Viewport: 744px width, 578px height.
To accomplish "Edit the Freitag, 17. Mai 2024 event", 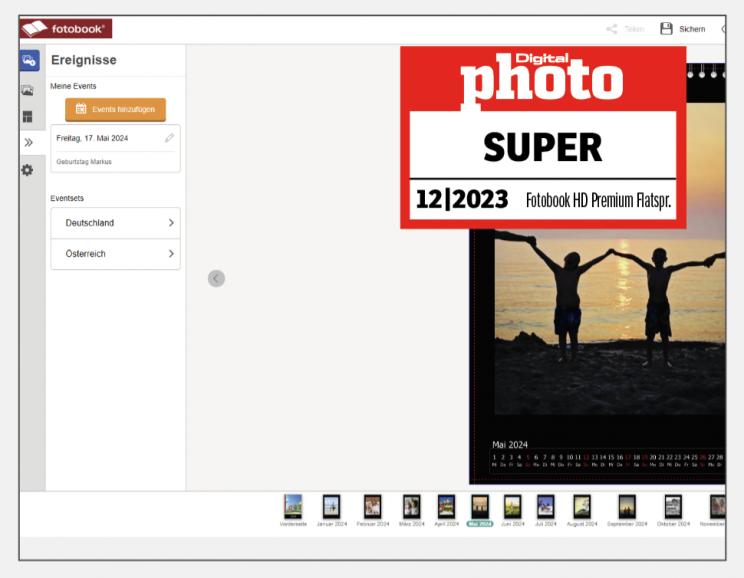I will (x=169, y=138).
